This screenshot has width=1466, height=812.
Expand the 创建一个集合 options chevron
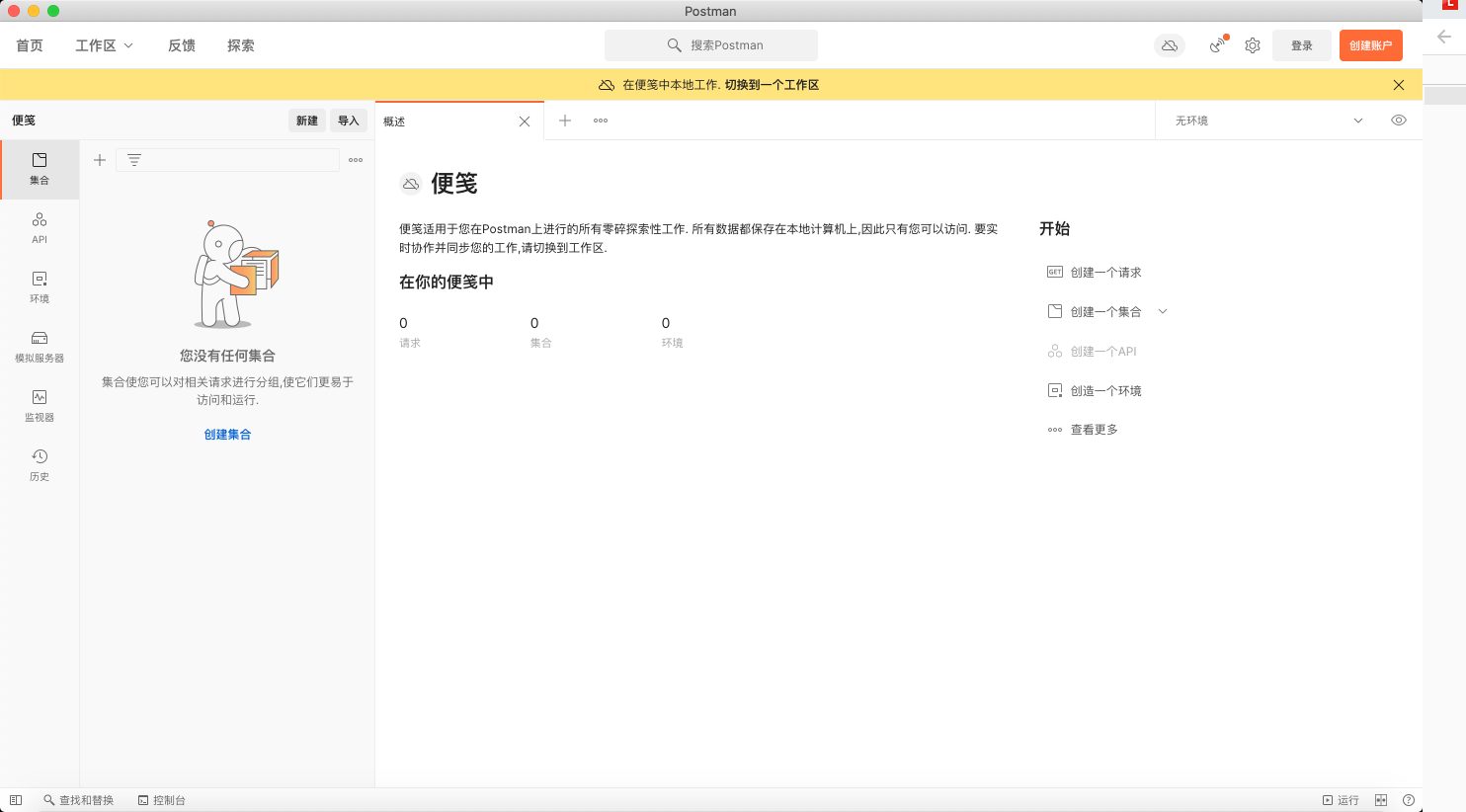[x=1163, y=310]
